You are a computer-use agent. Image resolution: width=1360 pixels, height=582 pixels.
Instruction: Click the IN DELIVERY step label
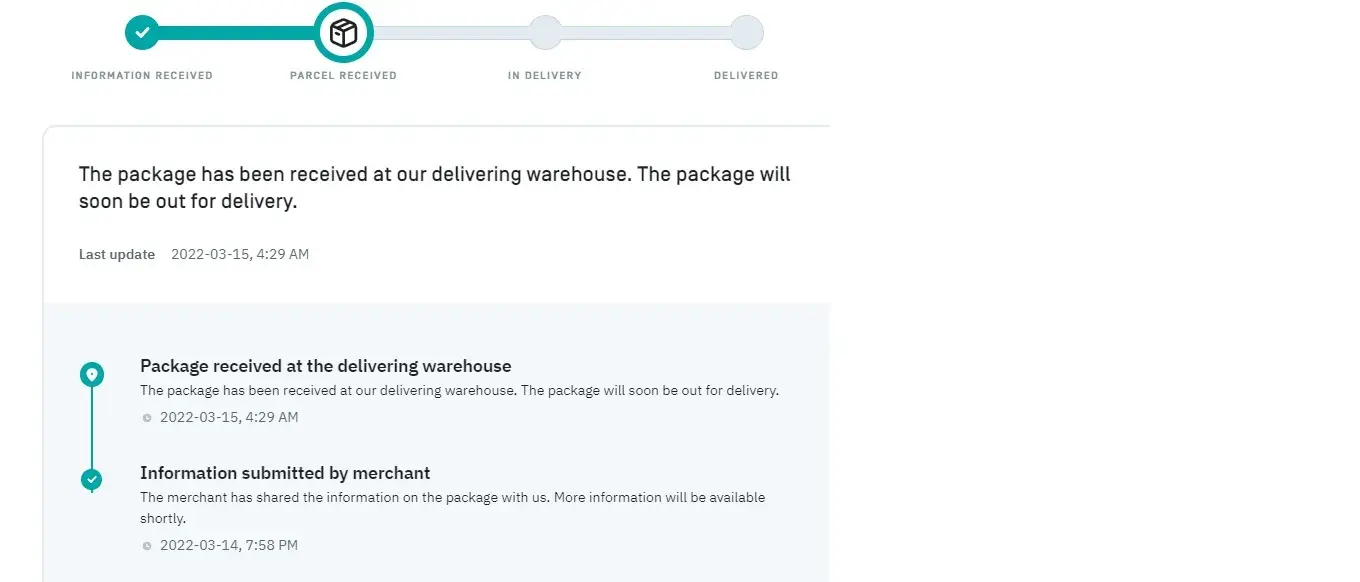click(x=544, y=76)
